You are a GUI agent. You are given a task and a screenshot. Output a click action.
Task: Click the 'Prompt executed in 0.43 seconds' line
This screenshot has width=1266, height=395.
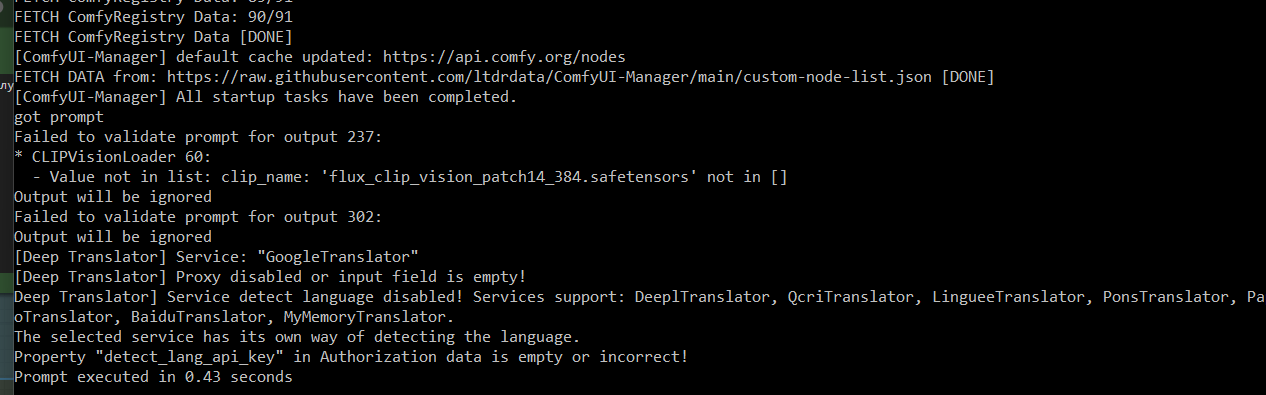pos(153,377)
